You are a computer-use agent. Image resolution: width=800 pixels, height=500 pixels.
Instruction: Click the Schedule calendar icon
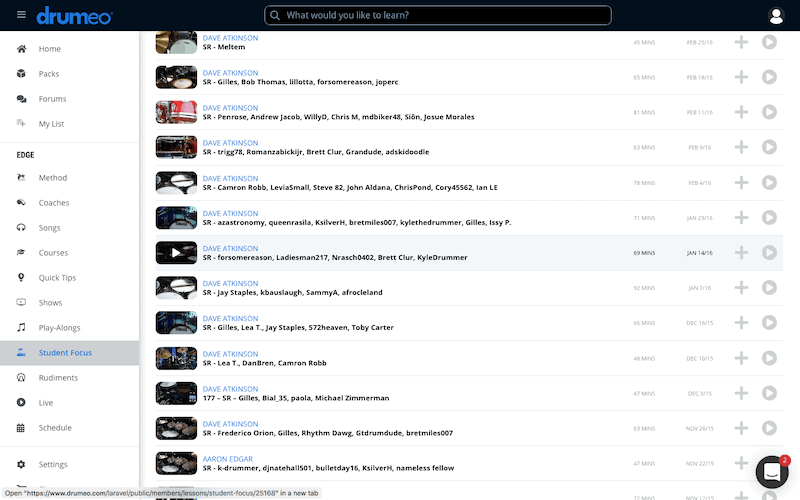(x=21, y=428)
